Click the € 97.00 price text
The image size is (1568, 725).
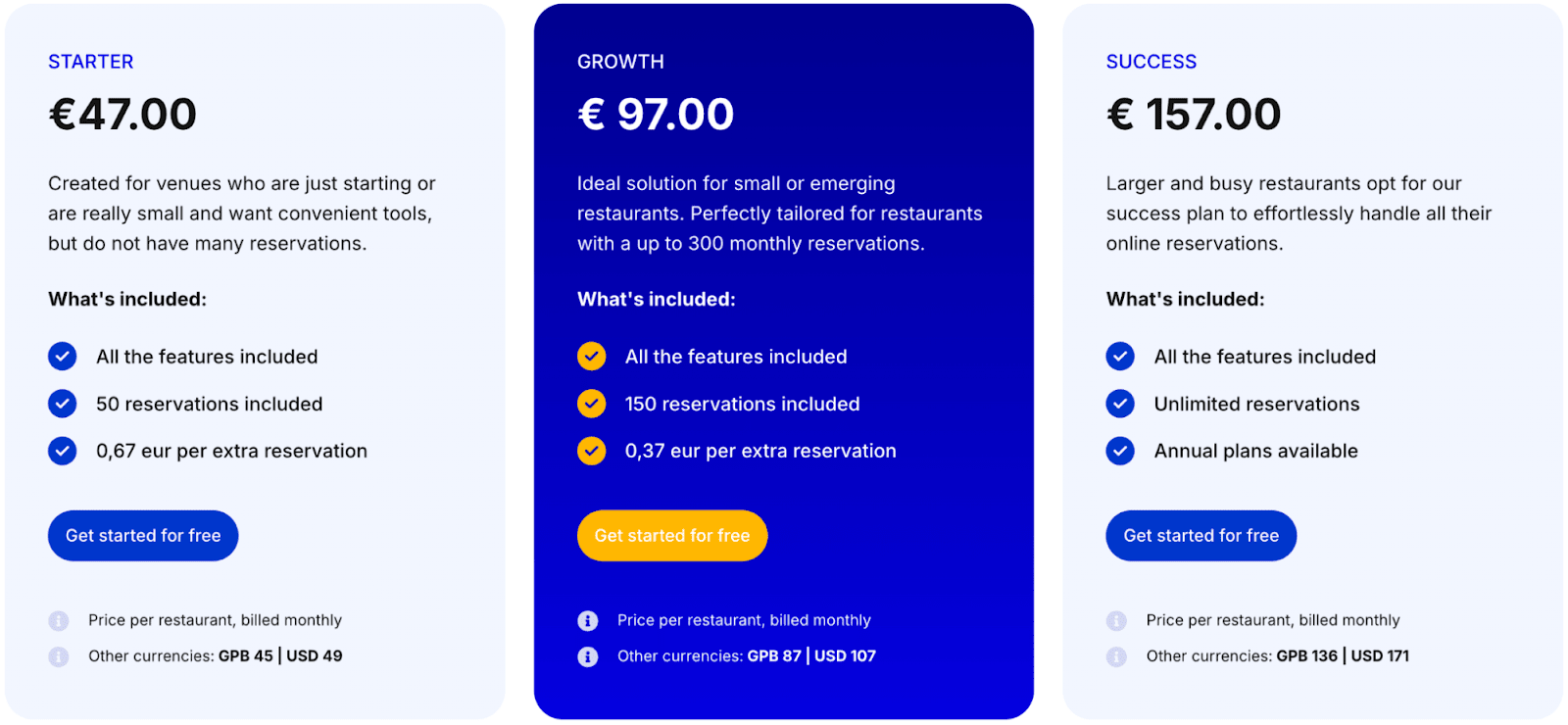[x=656, y=115]
